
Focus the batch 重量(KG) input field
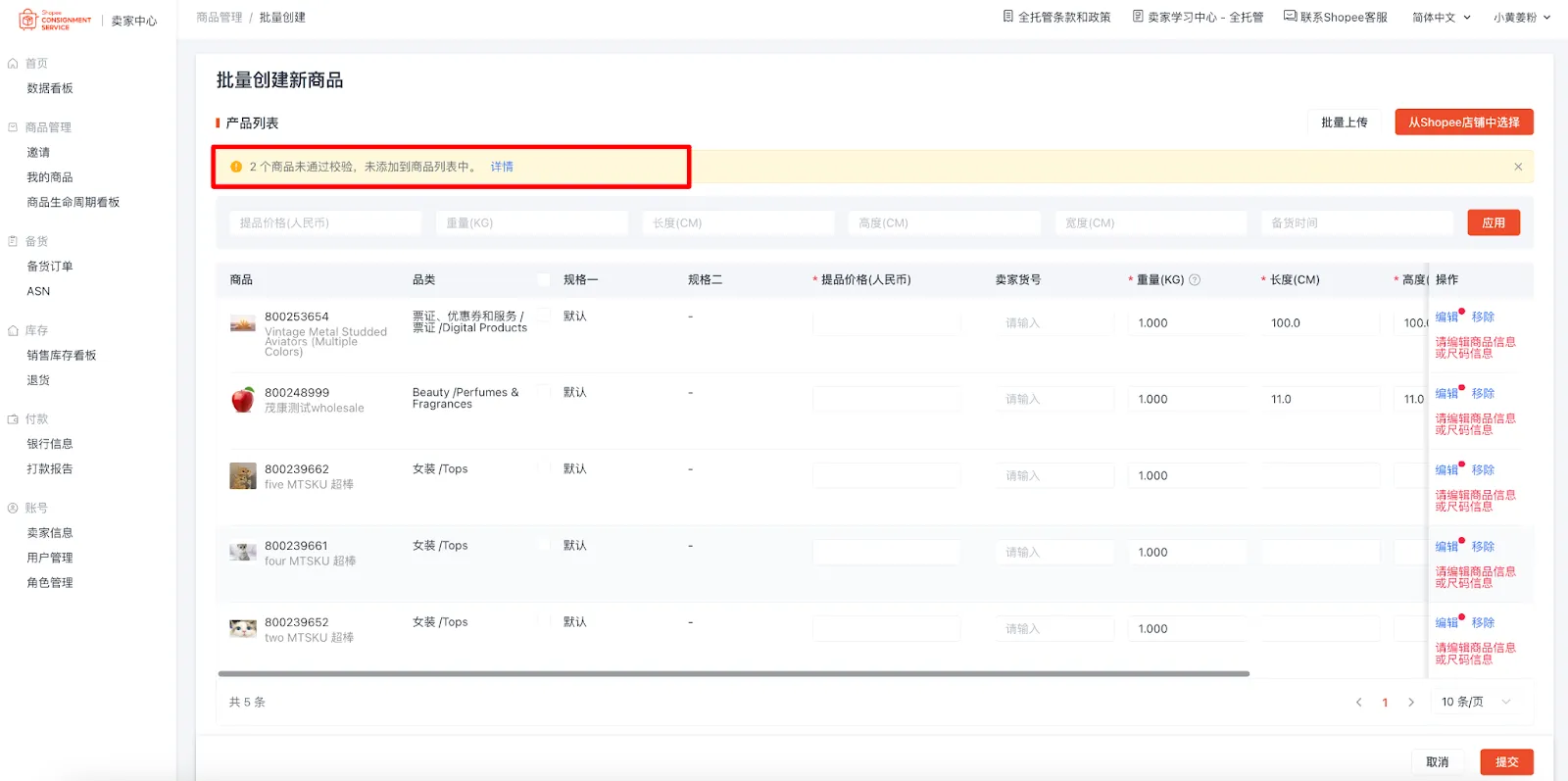[531, 223]
